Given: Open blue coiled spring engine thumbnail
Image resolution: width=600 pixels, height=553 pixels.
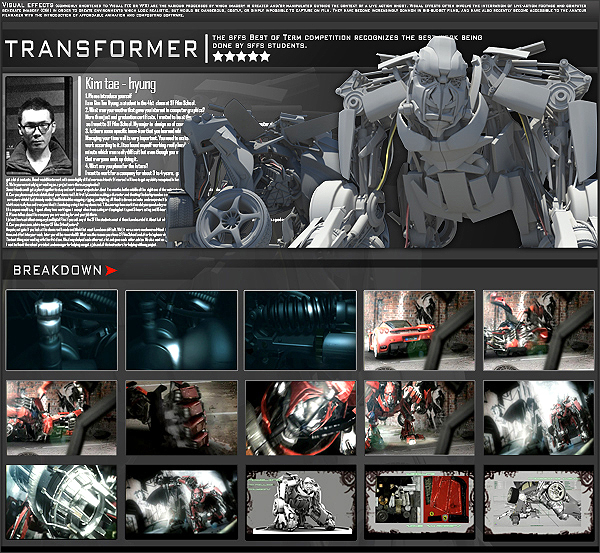Looking at the screenshot, I should (300, 330).
